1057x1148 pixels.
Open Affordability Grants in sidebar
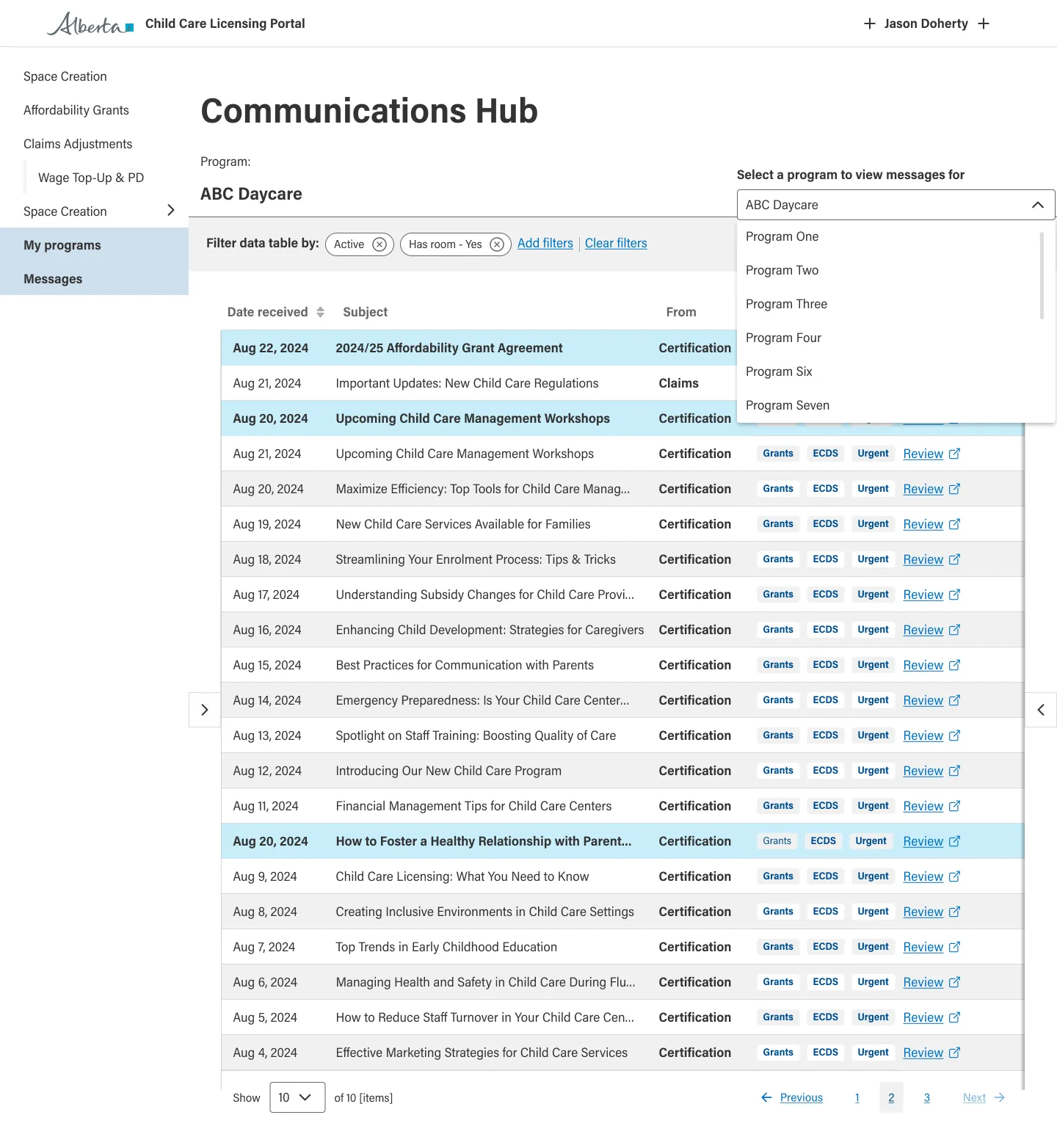(x=76, y=110)
